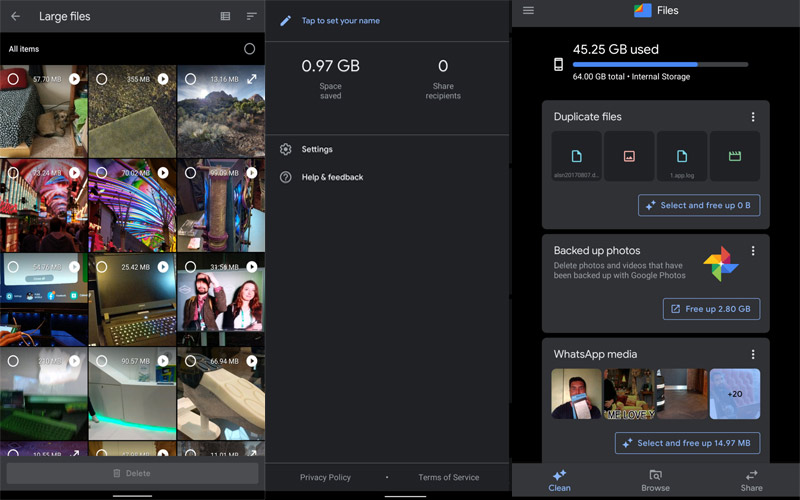Open the sort options icon
The width and height of the screenshot is (800, 500).
251,16
